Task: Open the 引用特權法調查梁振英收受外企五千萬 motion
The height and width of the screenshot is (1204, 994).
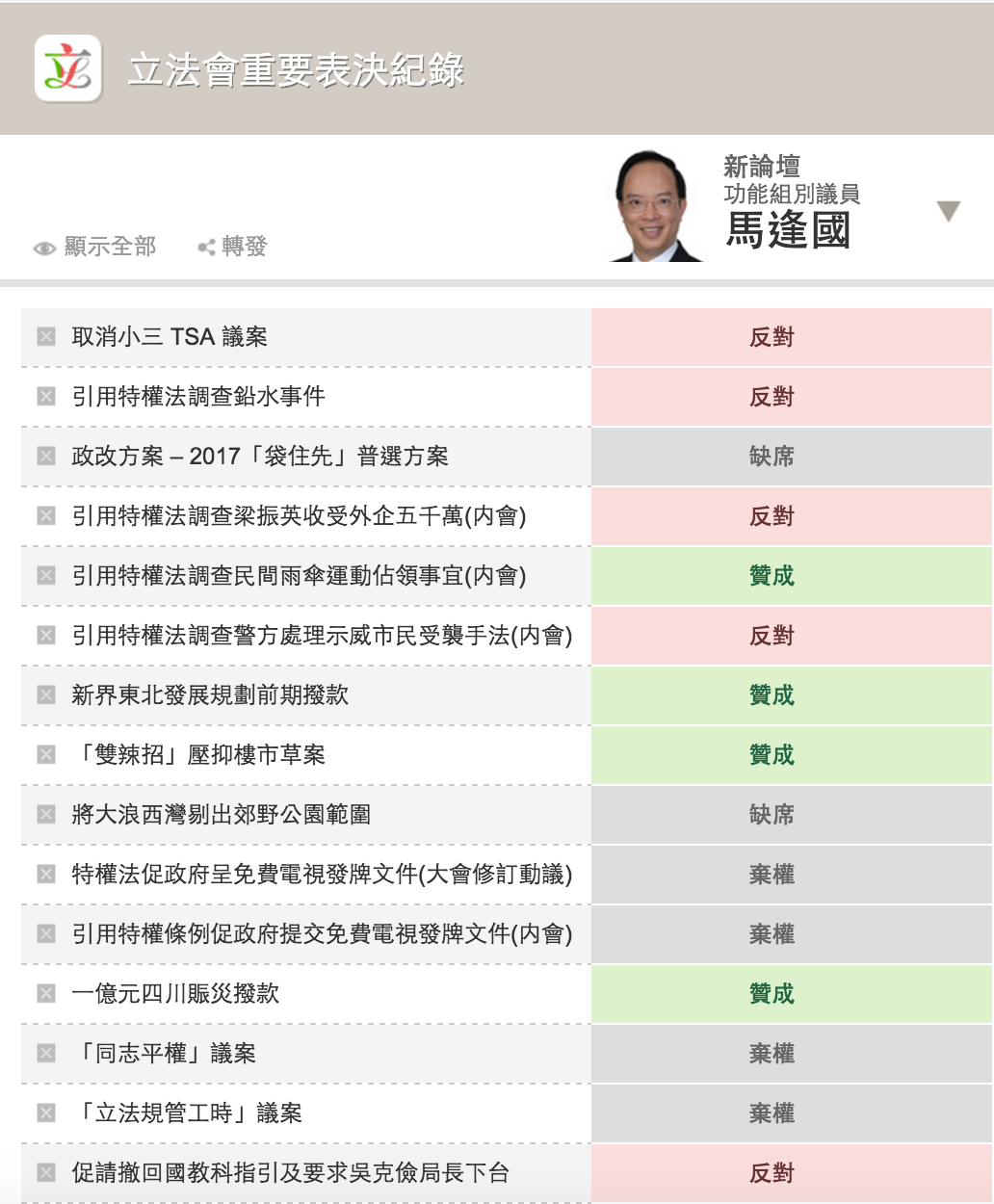Action: pyautogui.click(x=299, y=516)
